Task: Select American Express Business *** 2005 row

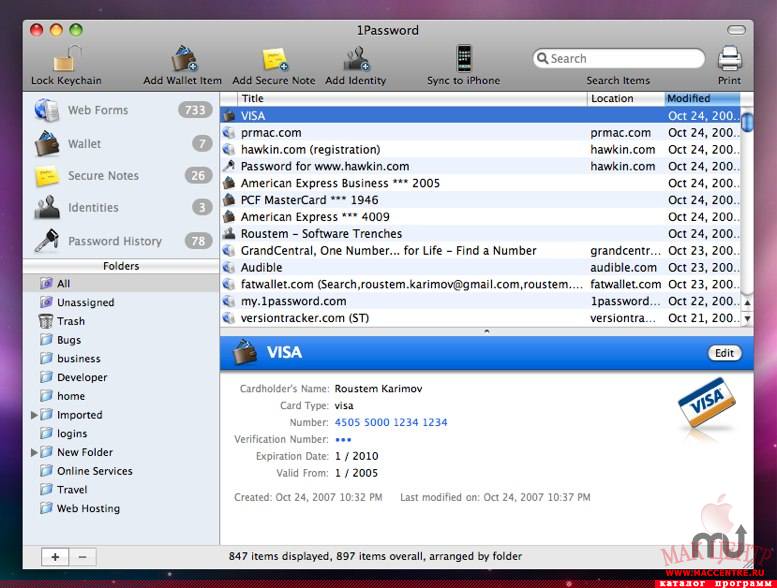Action: coord(480,183)
